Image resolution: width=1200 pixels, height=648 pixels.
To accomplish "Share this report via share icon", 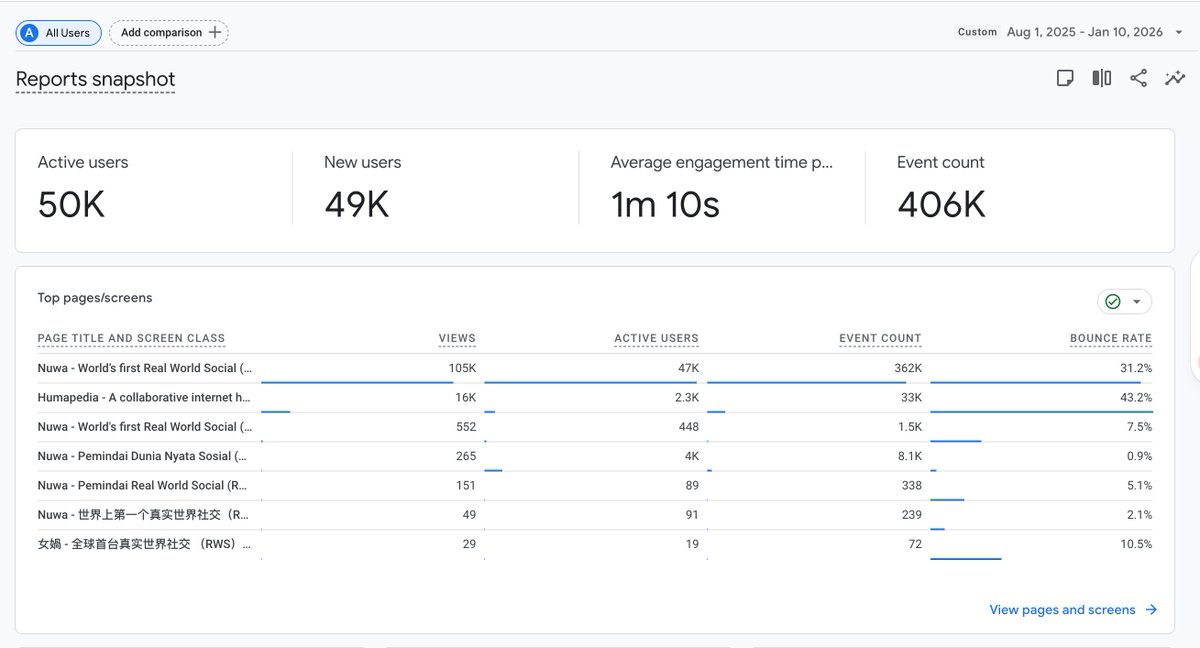I will tap(1138, 78).
